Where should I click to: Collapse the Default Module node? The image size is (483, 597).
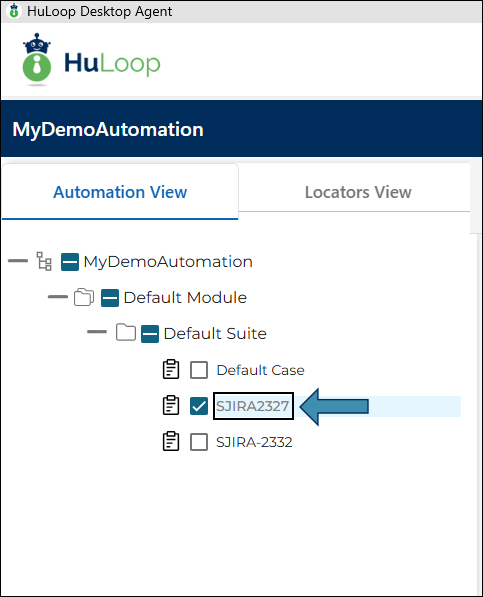pyautogui.click(x=58, y=297)
